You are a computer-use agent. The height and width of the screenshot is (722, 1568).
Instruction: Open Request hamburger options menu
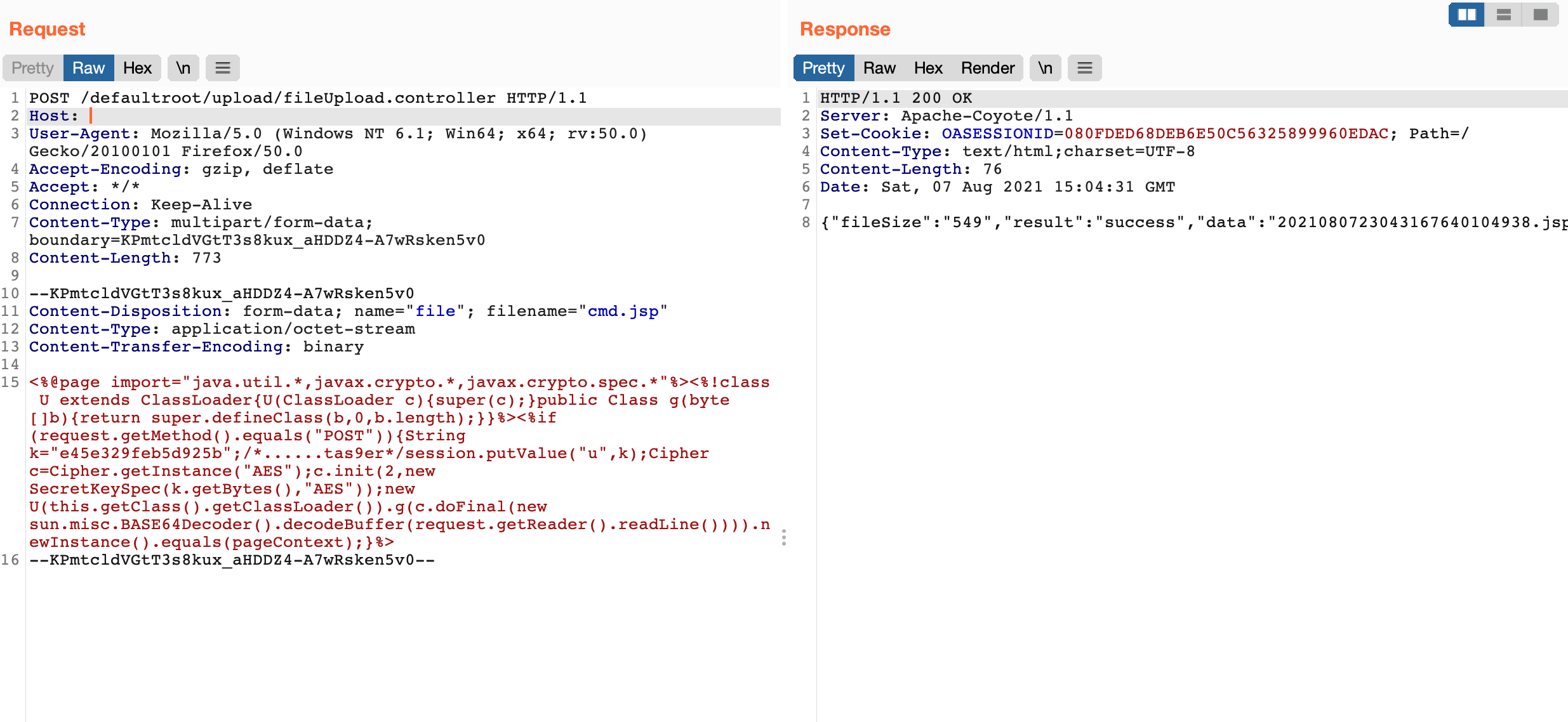[223, 68]
